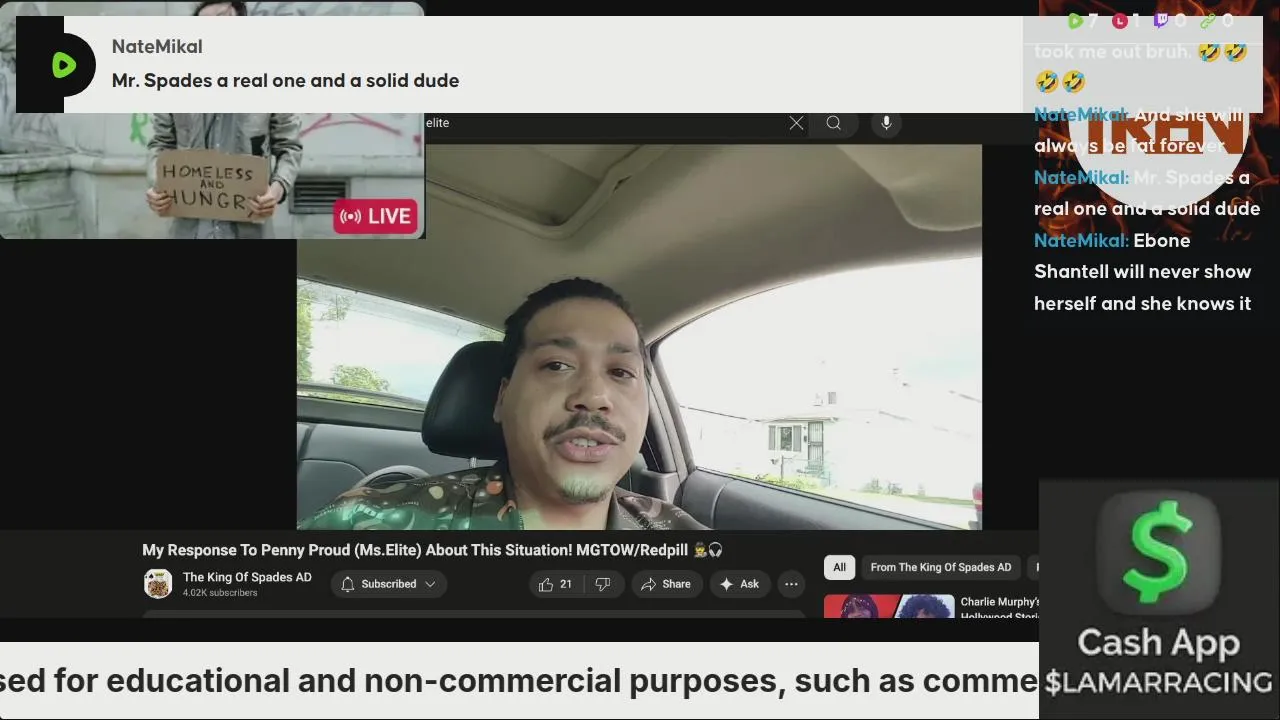Click the magnifier search icon

833,123
